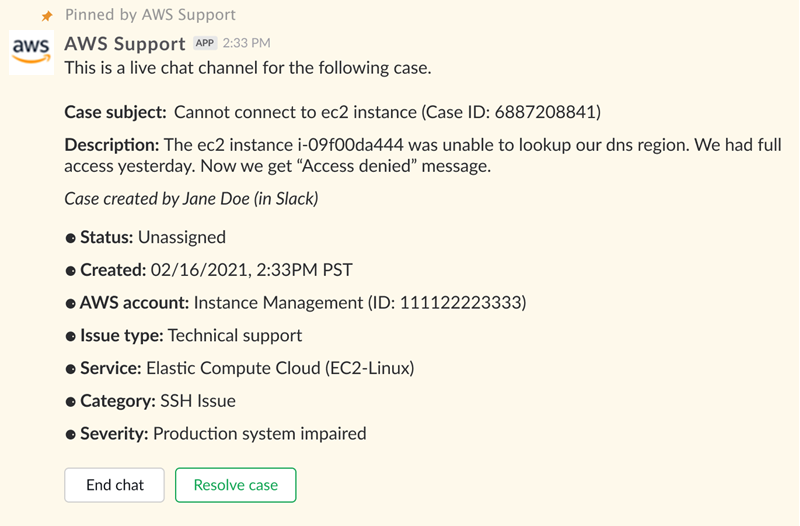
Task: Click the Pinned by AWS Support label
Action: pyautogui.click(x=150, y=15)
